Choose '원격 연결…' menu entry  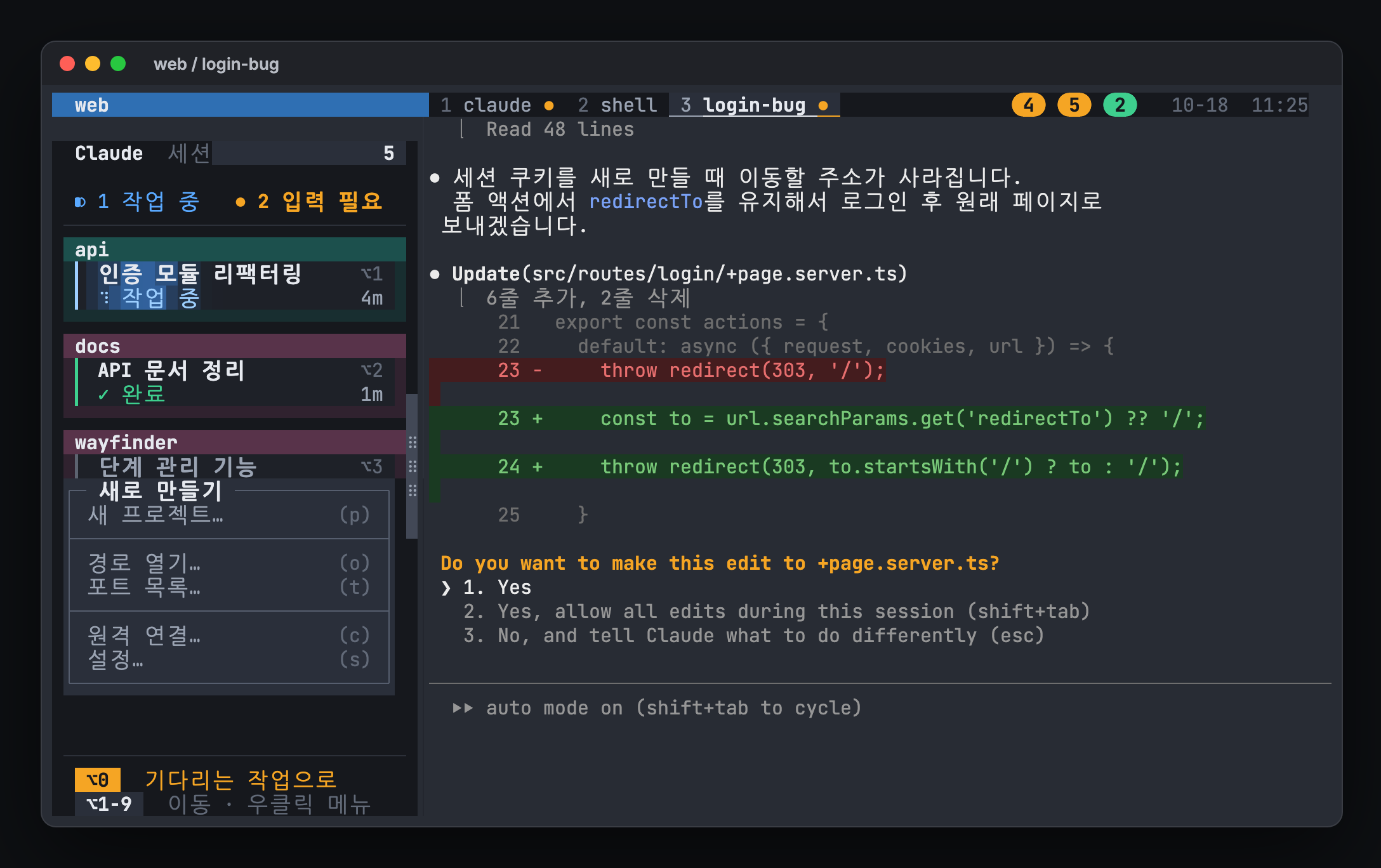pos(228,635)
